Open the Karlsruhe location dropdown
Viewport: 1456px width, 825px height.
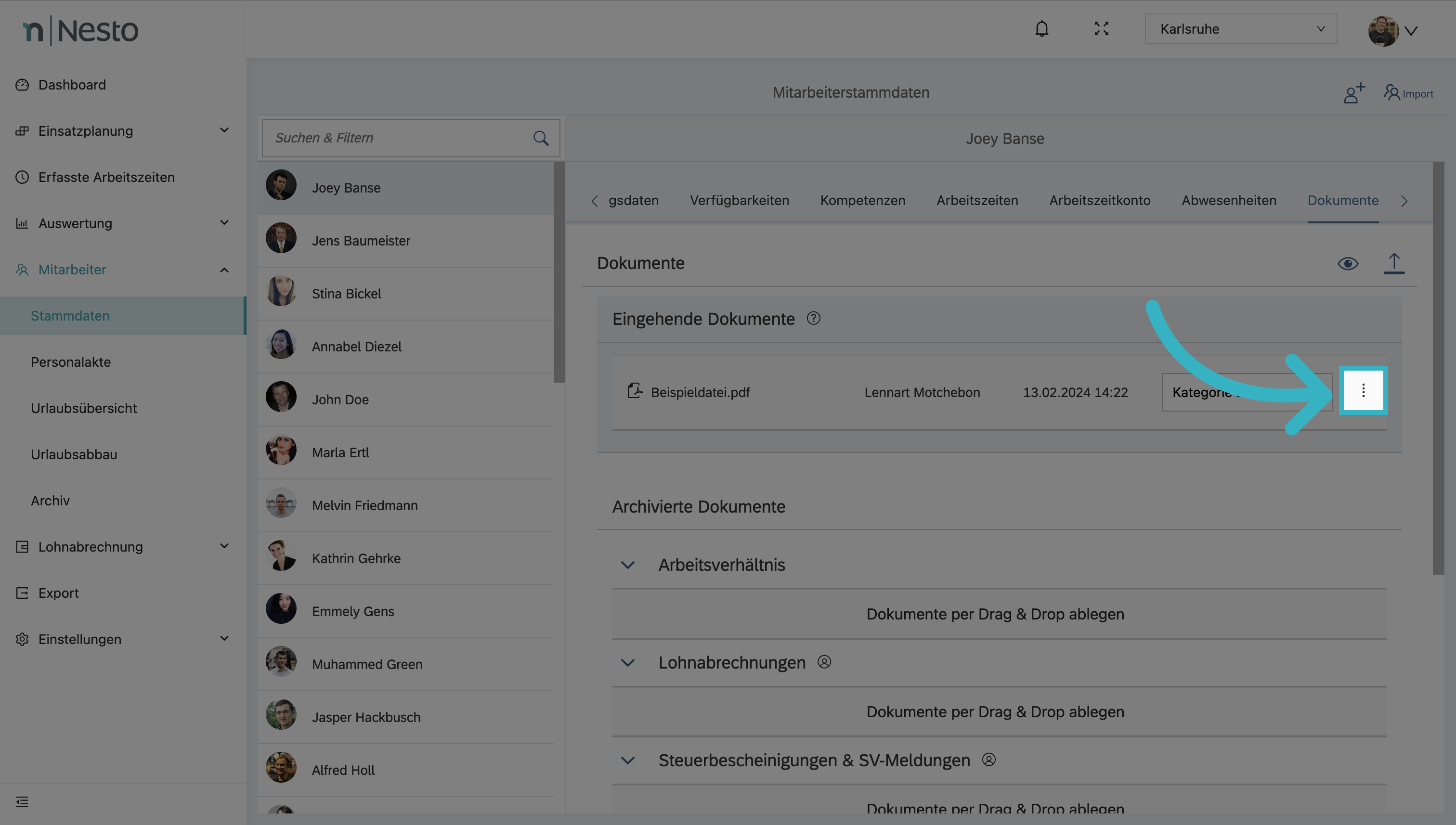1240,29
